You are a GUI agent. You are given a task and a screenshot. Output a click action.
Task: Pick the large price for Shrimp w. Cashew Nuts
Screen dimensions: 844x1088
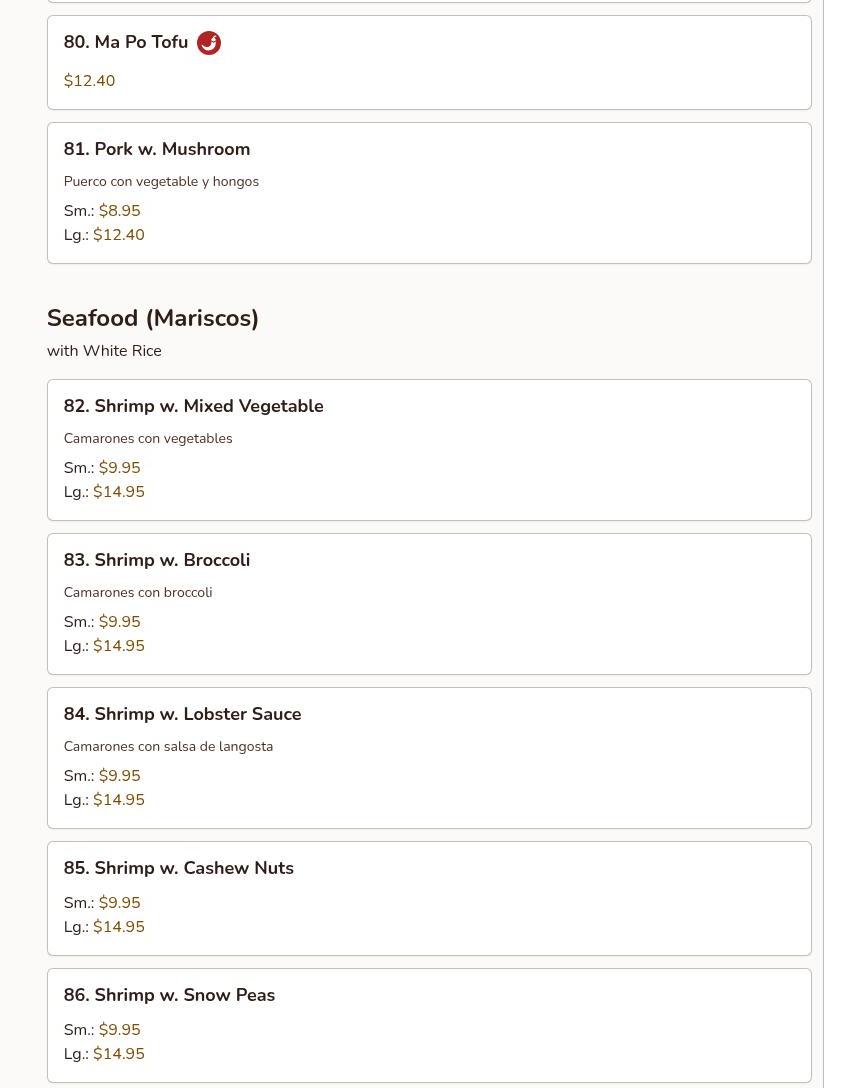(x=119, y=927)
